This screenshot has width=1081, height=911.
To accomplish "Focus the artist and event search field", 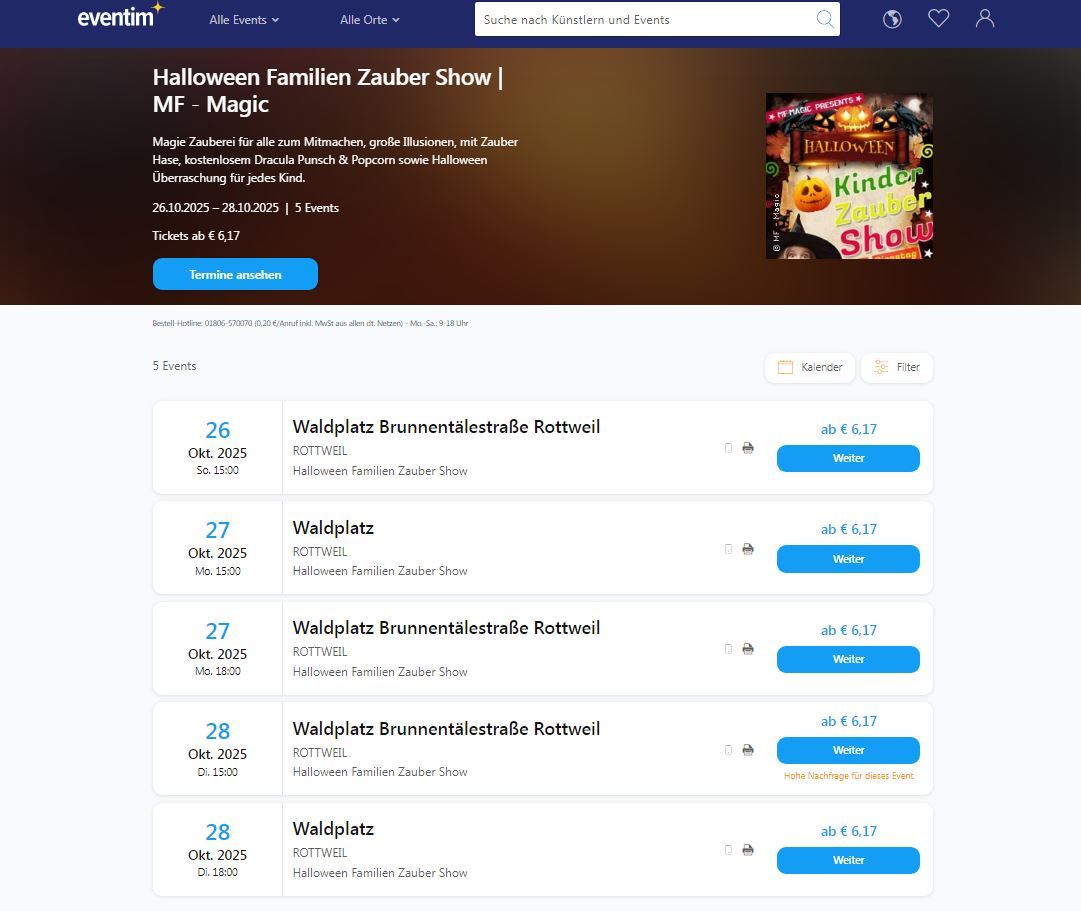I will [645, 19].
